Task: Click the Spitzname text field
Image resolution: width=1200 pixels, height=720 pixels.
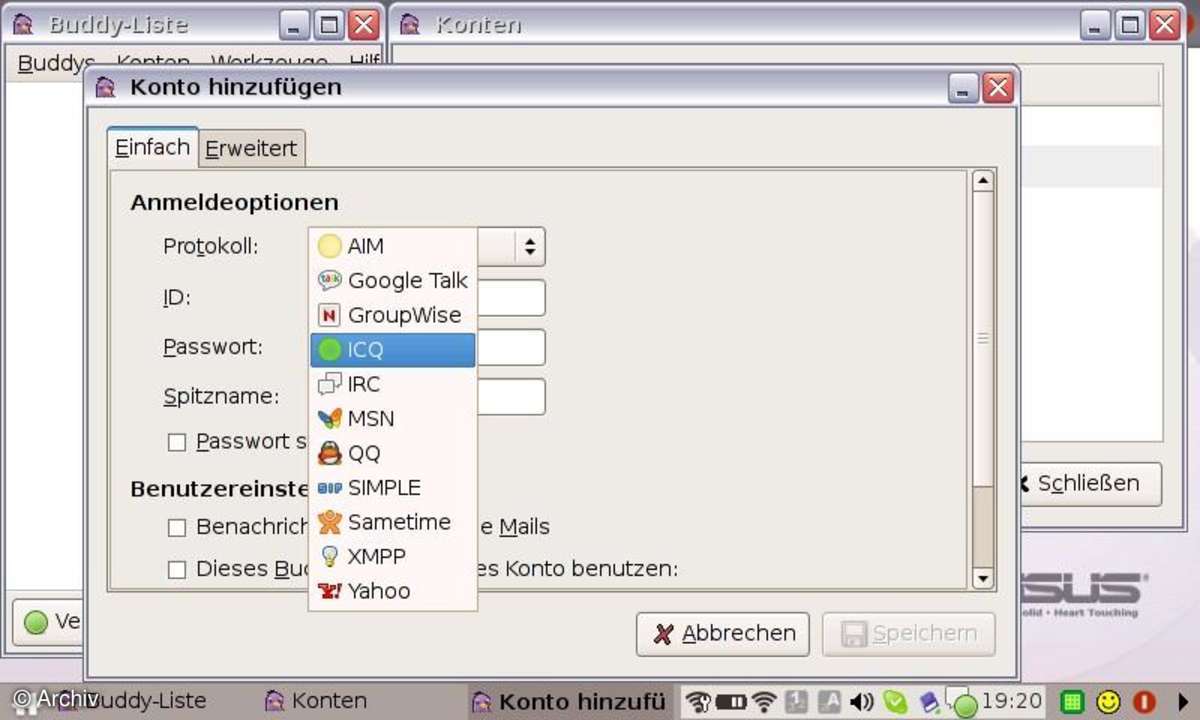Action: pos(510,397)
